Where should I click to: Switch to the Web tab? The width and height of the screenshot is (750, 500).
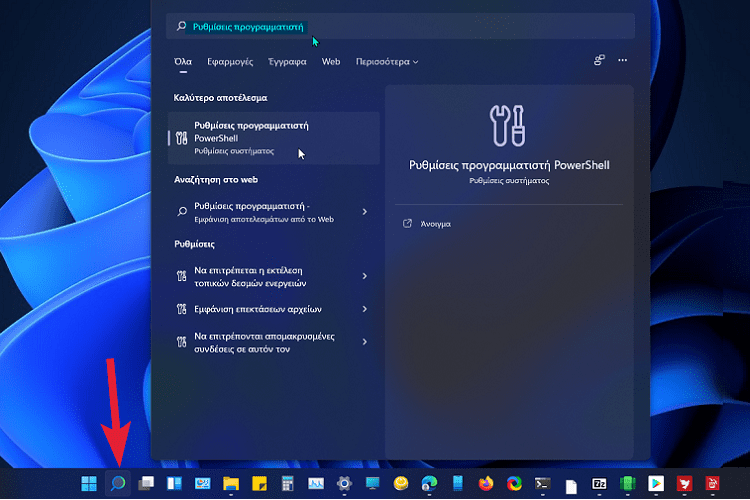pyautogui.click(x=331, y=62)
